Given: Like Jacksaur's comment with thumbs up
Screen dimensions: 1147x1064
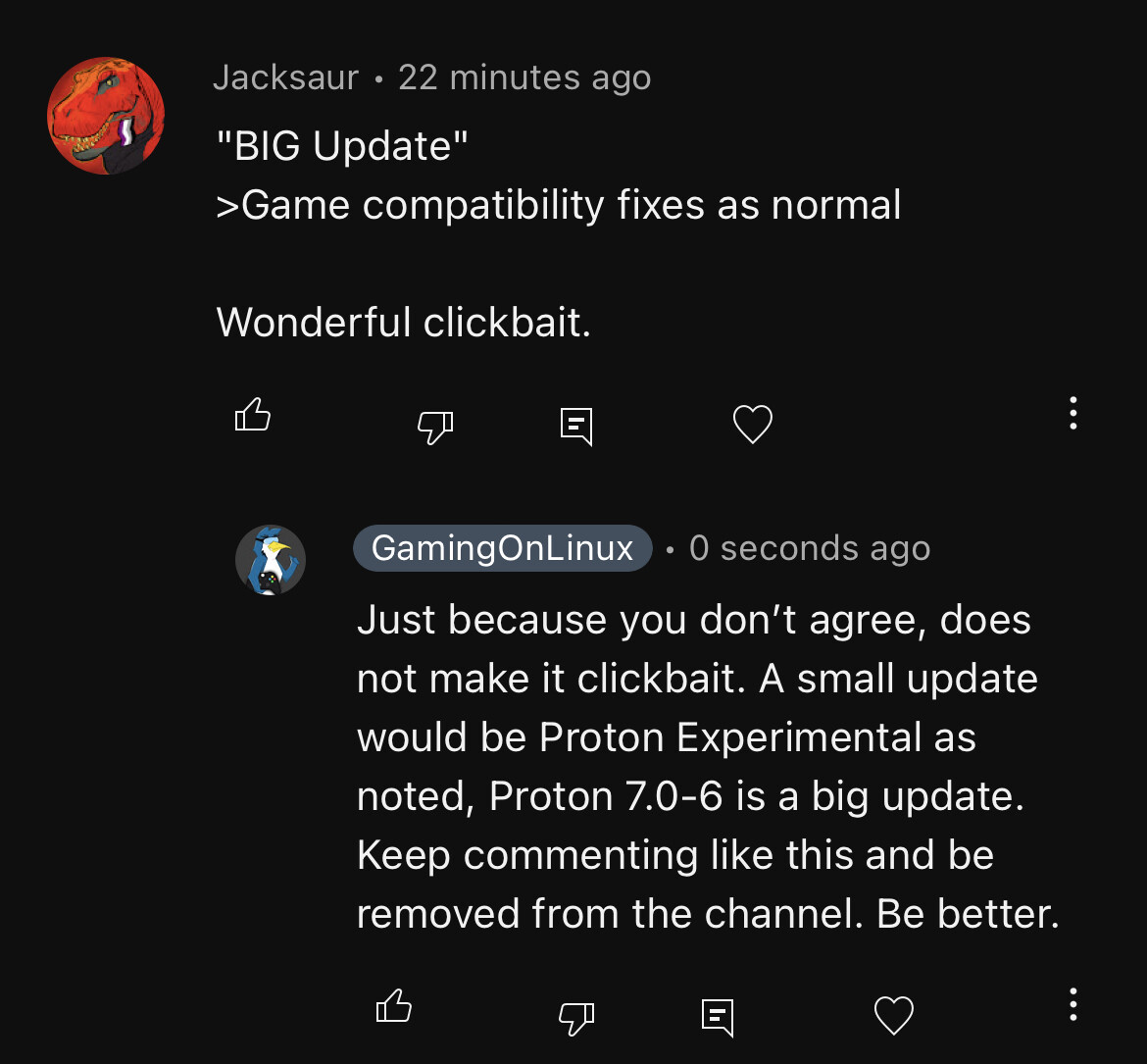Looking at the screenshot, I should click(x=253, y=416).
